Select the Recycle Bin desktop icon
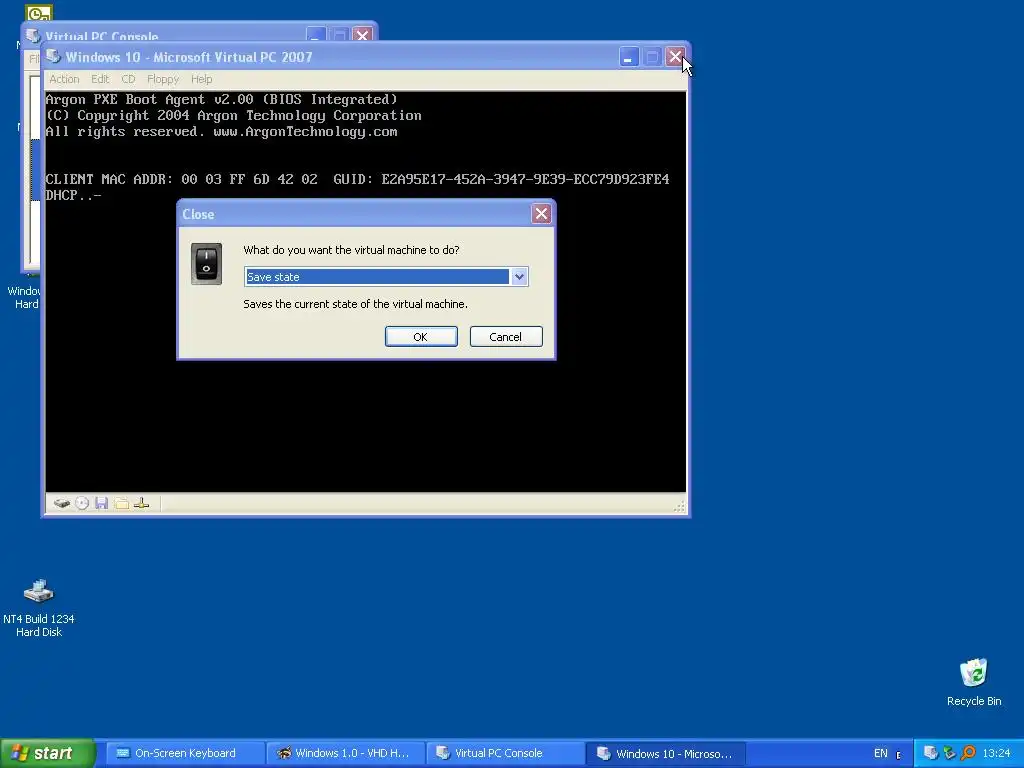Image resolution: width=1024 pixels, height=768 pixels. click(x=974, y=682)
